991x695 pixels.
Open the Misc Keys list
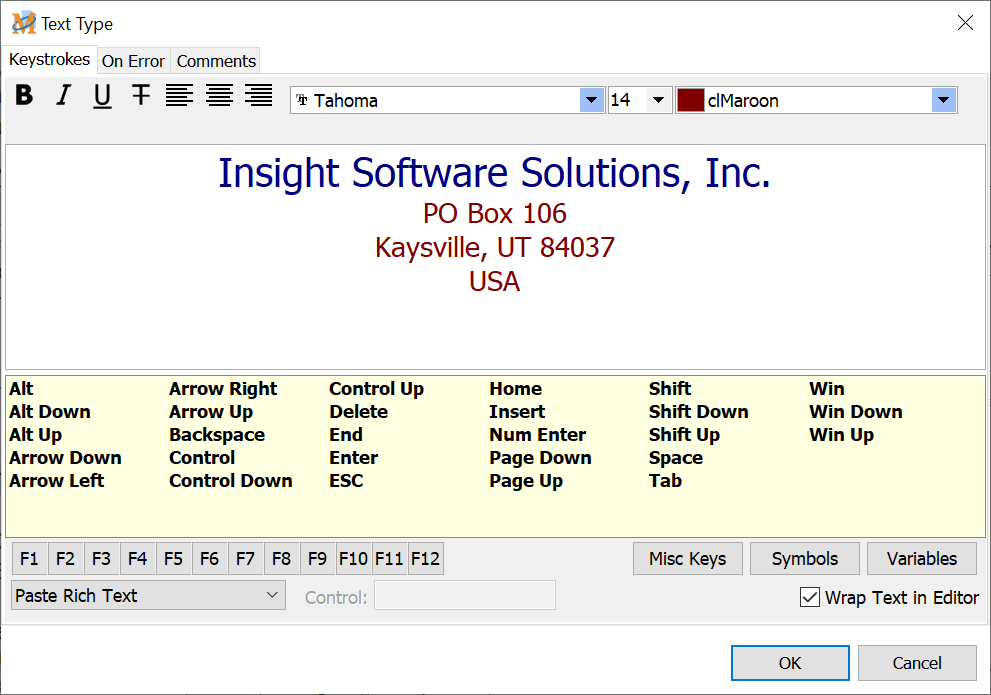(687, 559)
